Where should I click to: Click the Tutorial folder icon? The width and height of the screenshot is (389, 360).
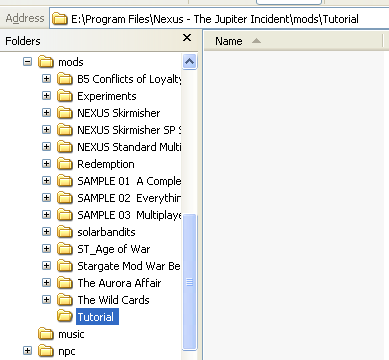65,316
